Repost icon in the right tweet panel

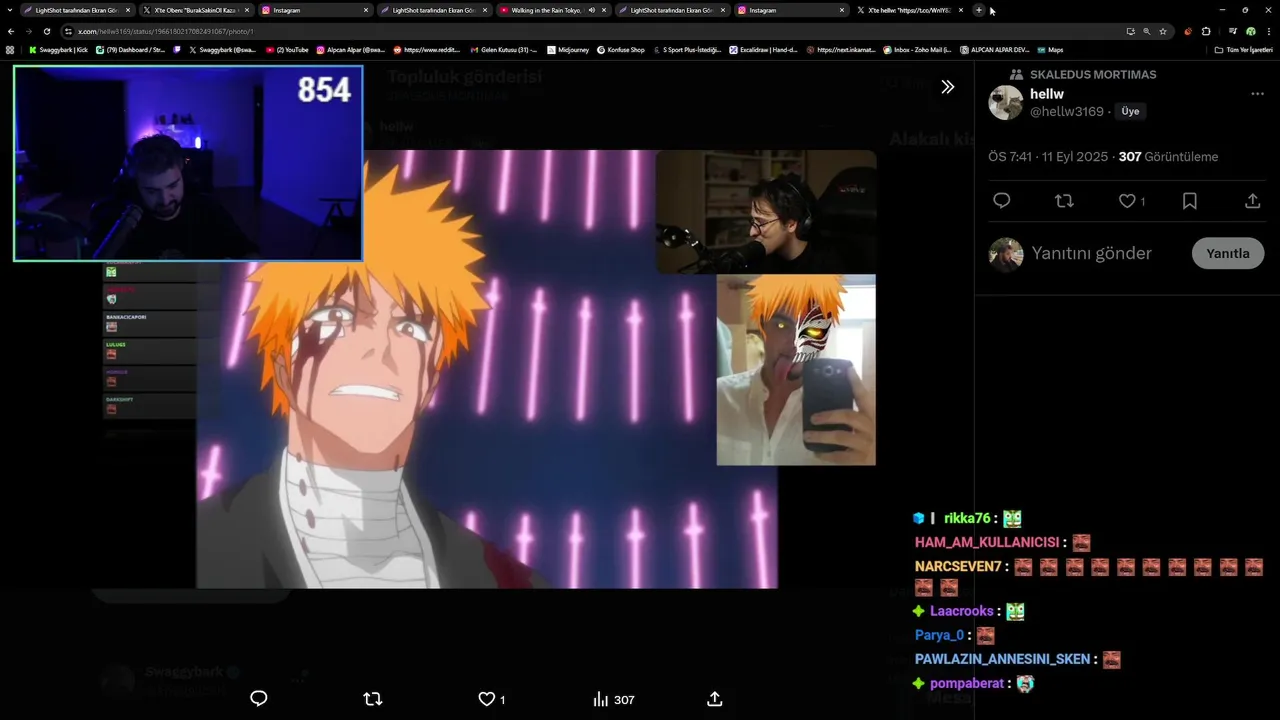[x=1064, y=201]
